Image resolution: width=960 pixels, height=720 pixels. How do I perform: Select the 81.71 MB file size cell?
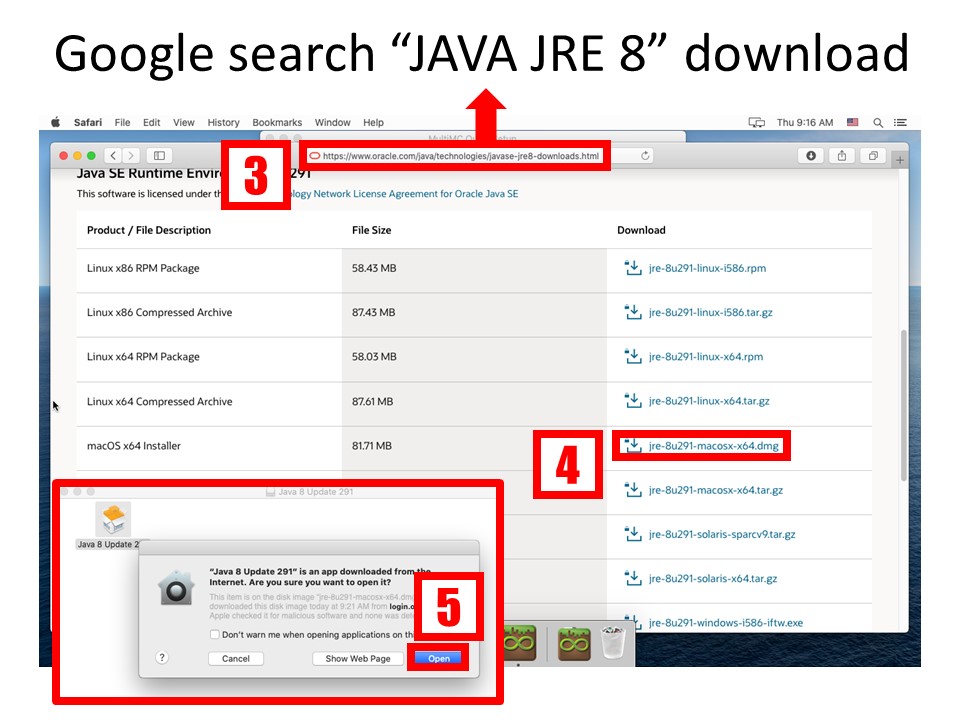pos(372,446)
